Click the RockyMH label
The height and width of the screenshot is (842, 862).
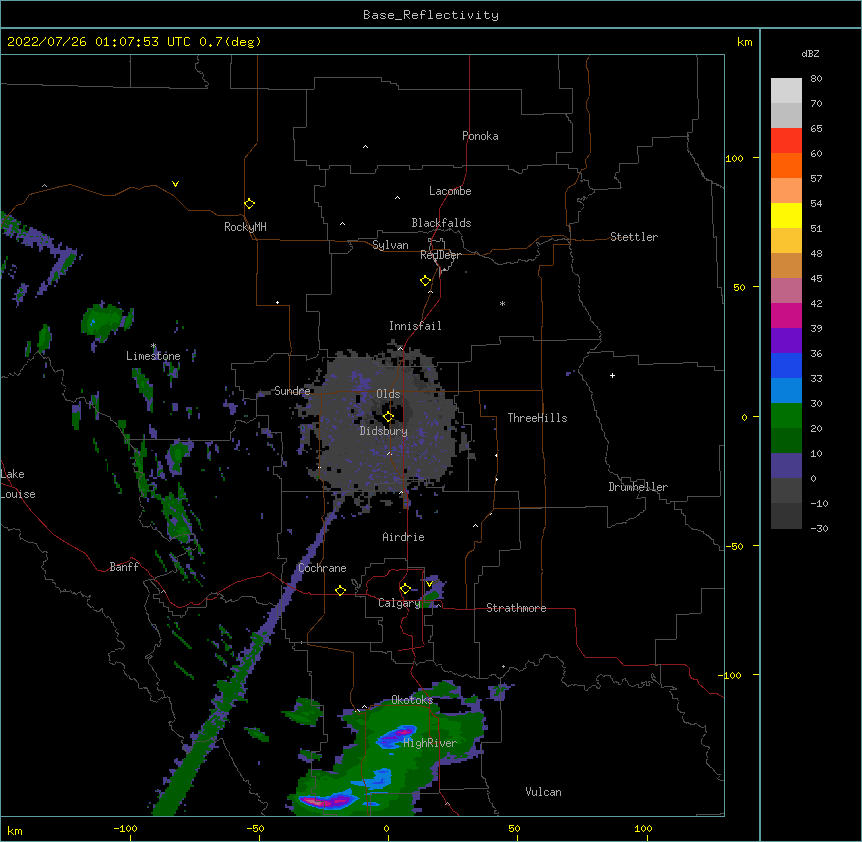(x=245, y=226)
